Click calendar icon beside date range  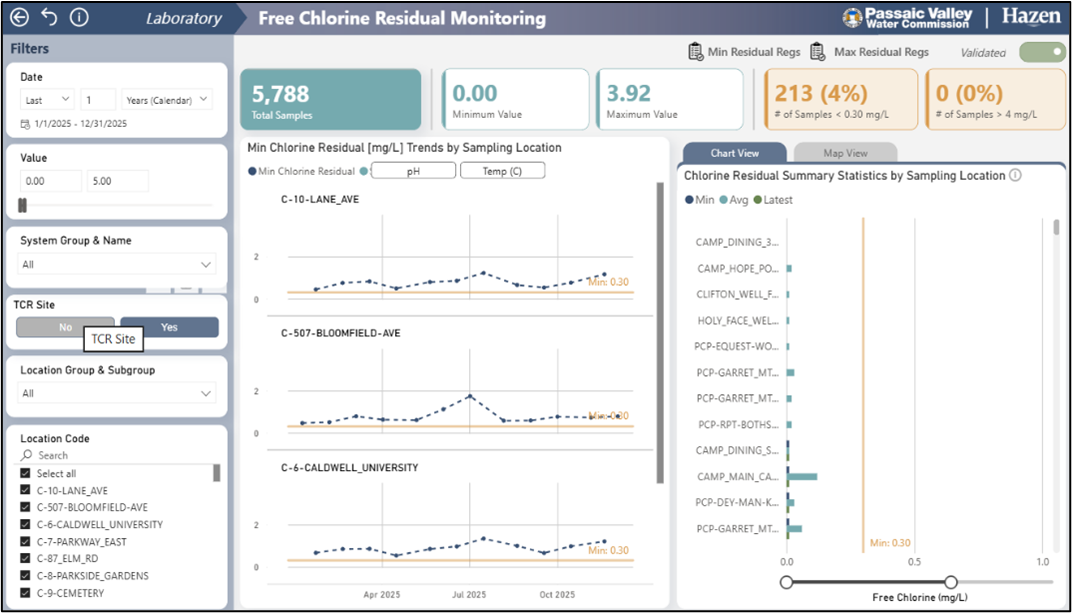click(x=25, y=124)
